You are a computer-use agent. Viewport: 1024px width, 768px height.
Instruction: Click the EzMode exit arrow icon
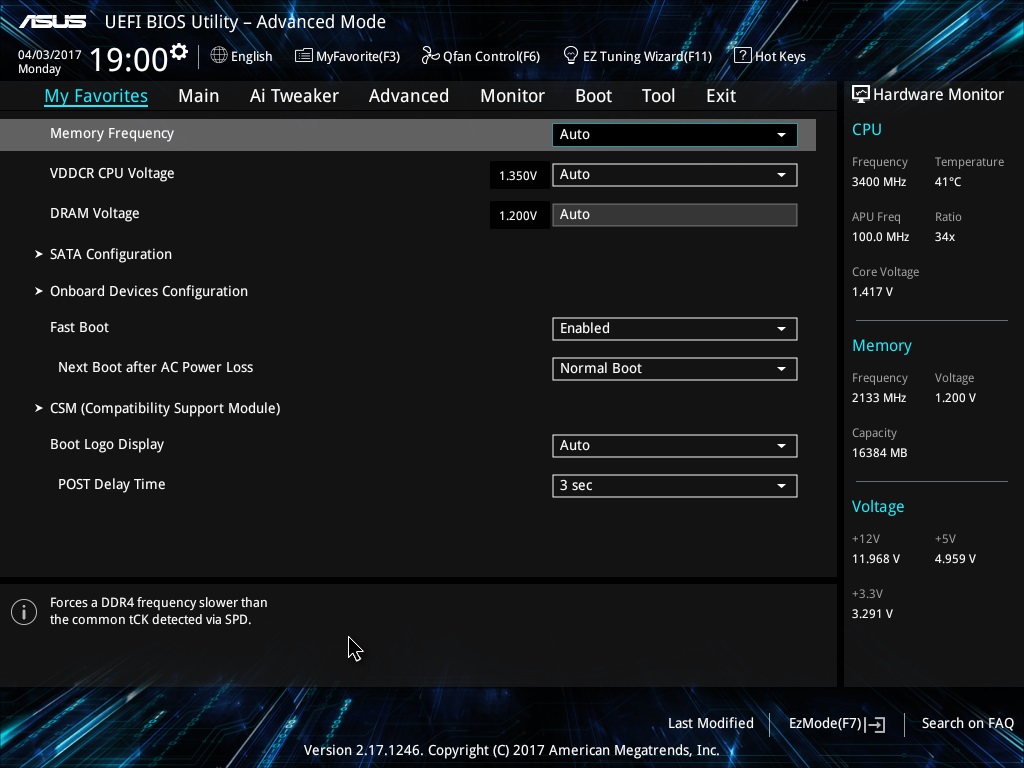pos(876,724)
